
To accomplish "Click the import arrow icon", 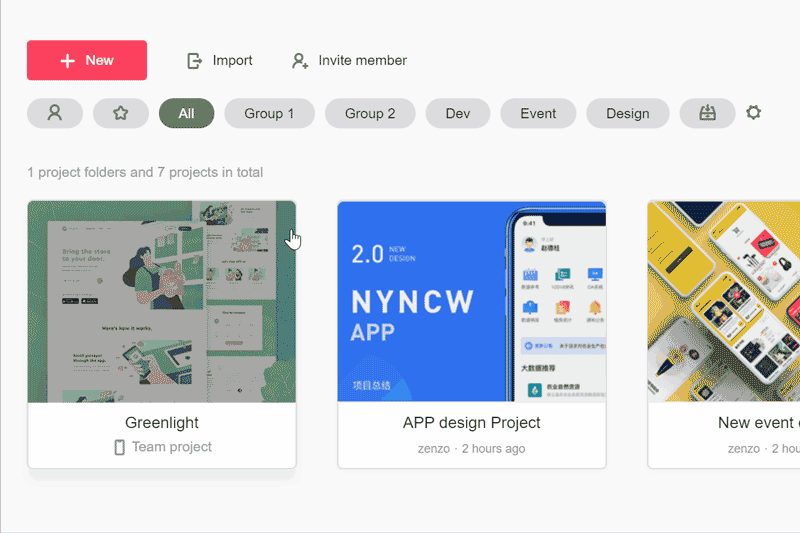I will tap(194, 61).
